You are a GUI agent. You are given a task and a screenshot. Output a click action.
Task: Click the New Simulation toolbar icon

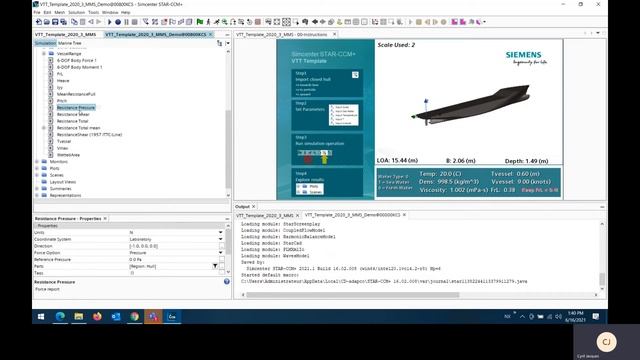(39, 22)
